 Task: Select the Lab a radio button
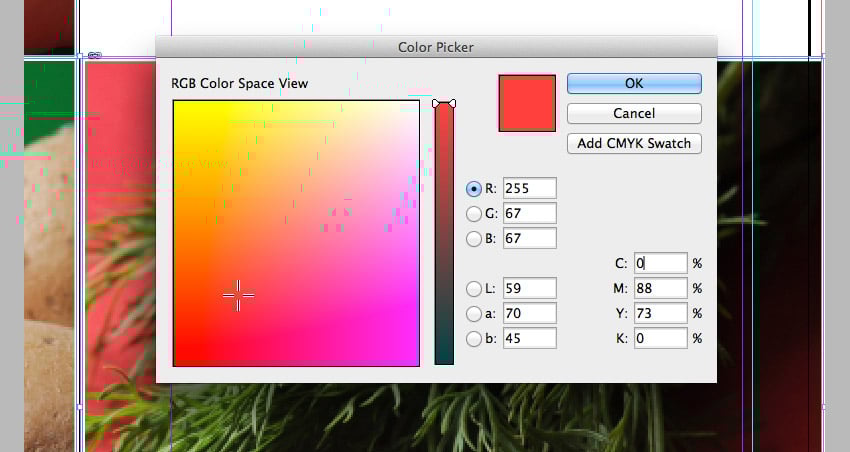point(474,313)
